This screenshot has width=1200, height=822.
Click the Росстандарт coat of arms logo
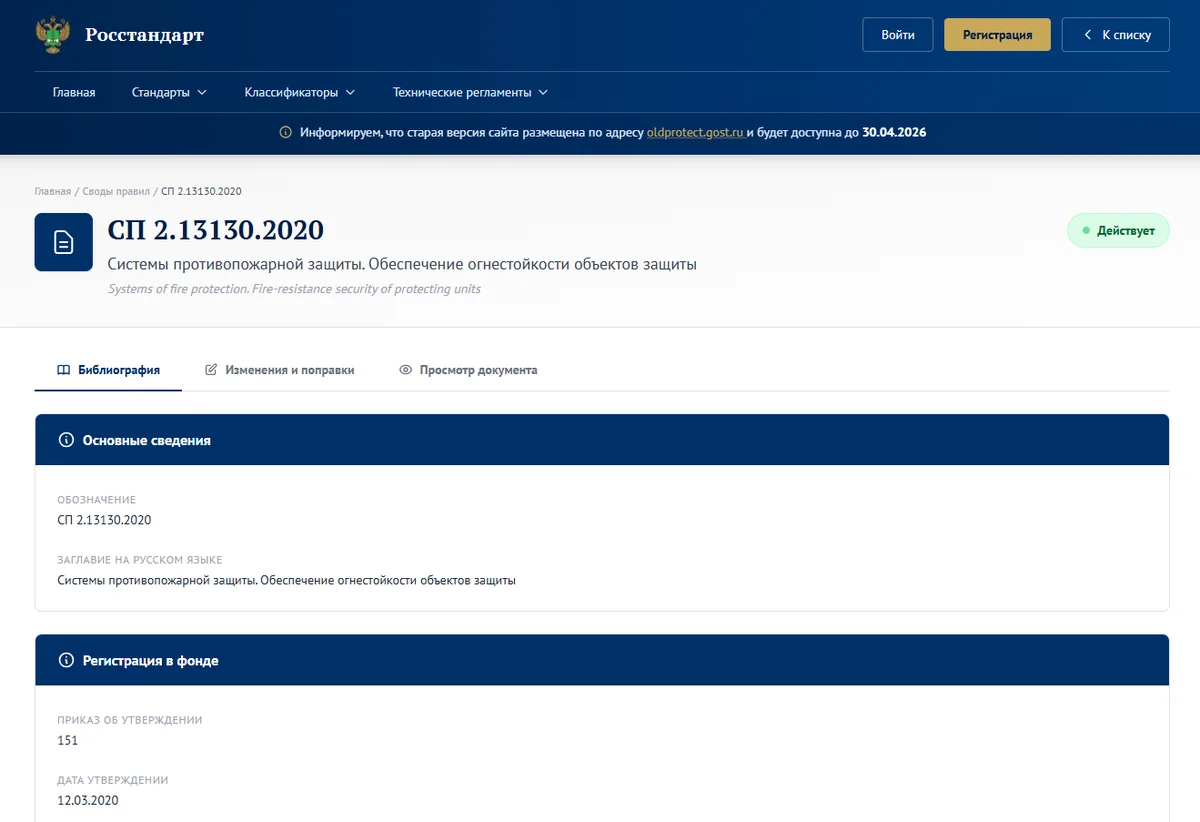pyautogui.click(x=53, y=35)
